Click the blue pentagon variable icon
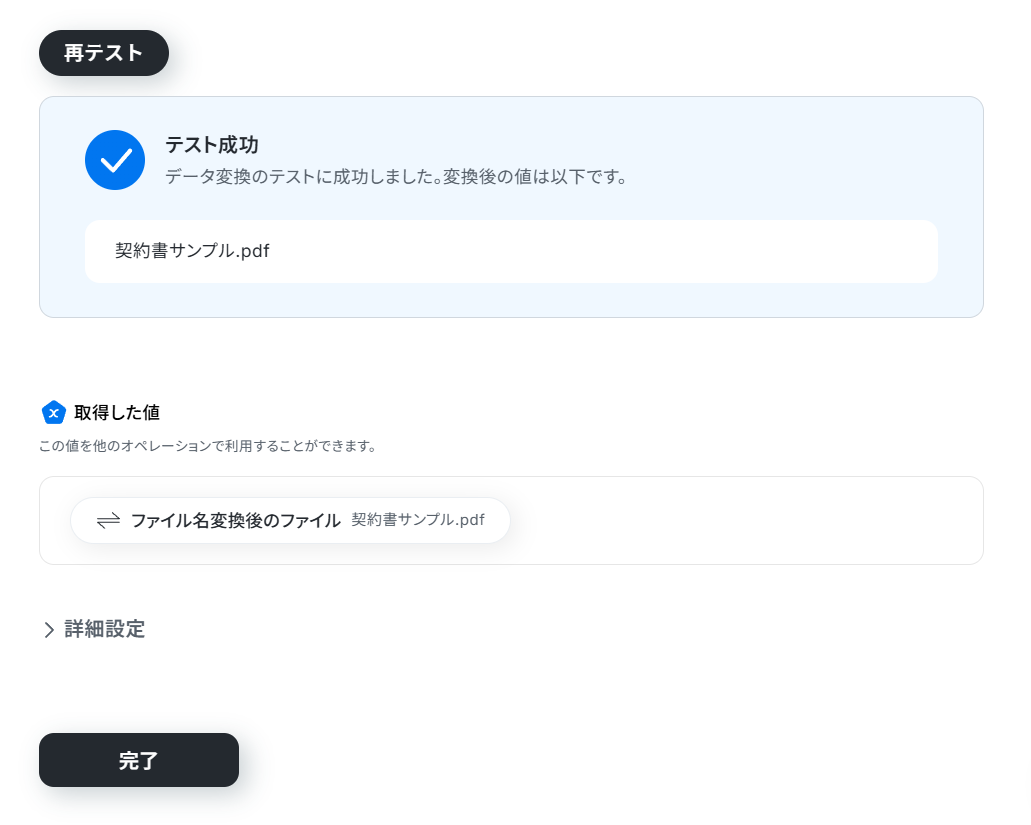The width and height of the screenshot is (1031, 825). tap(54, 413)
